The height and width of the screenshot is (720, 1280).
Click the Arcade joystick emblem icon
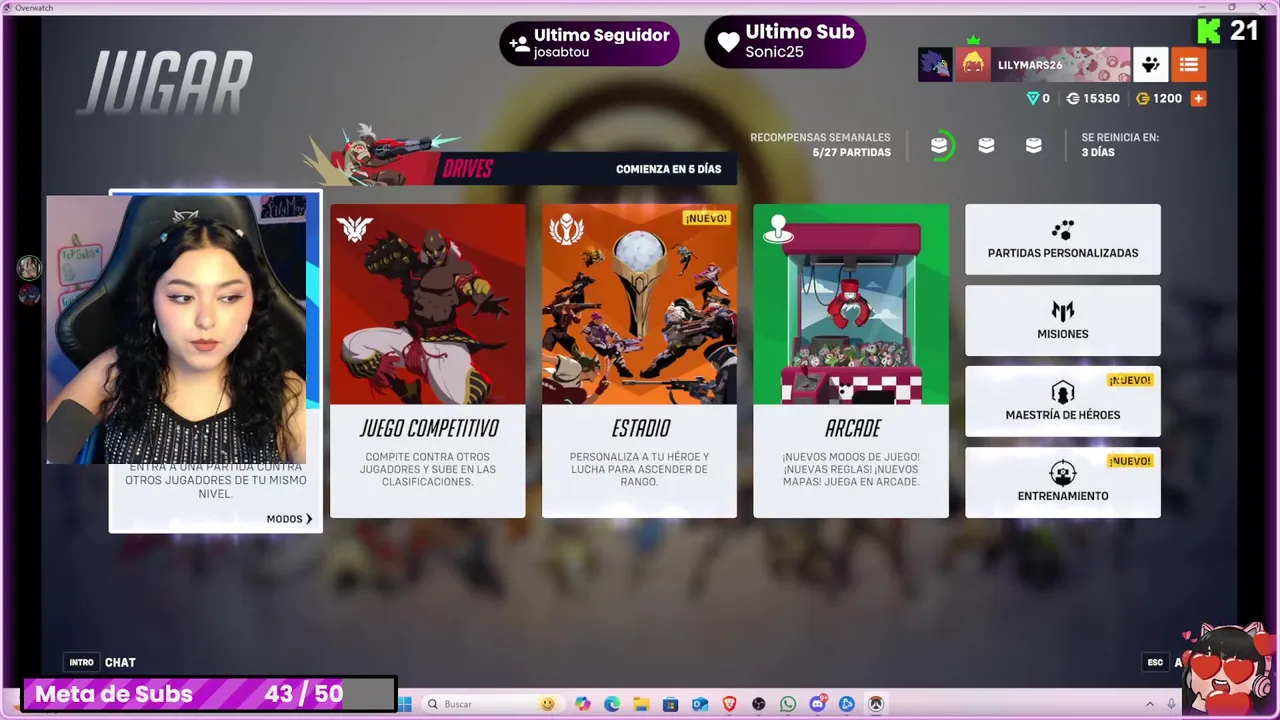(x=778, y=229)
